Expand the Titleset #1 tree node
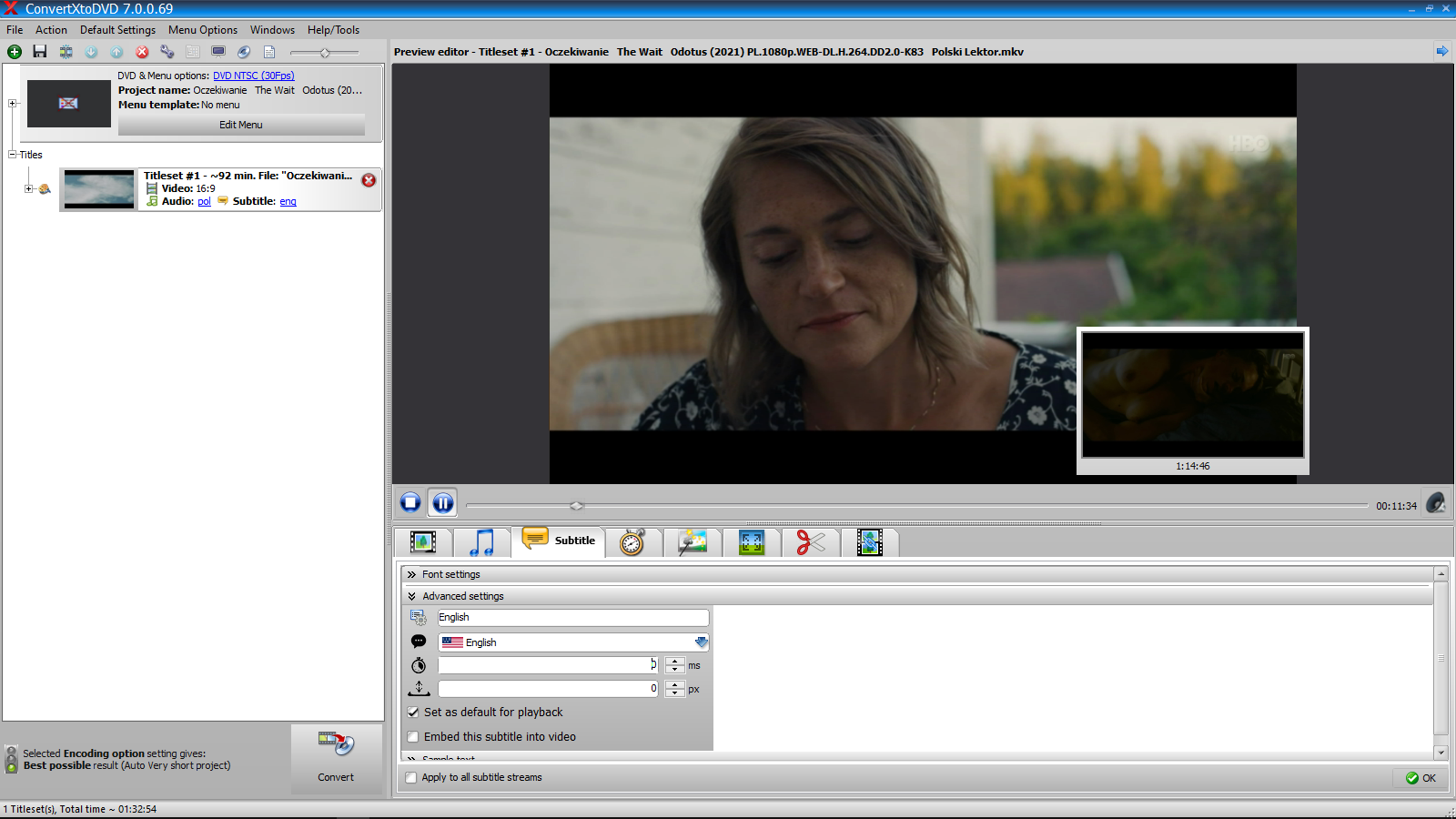The height and width of the screenshot is (819, 1456). click(x=29, y=188)
